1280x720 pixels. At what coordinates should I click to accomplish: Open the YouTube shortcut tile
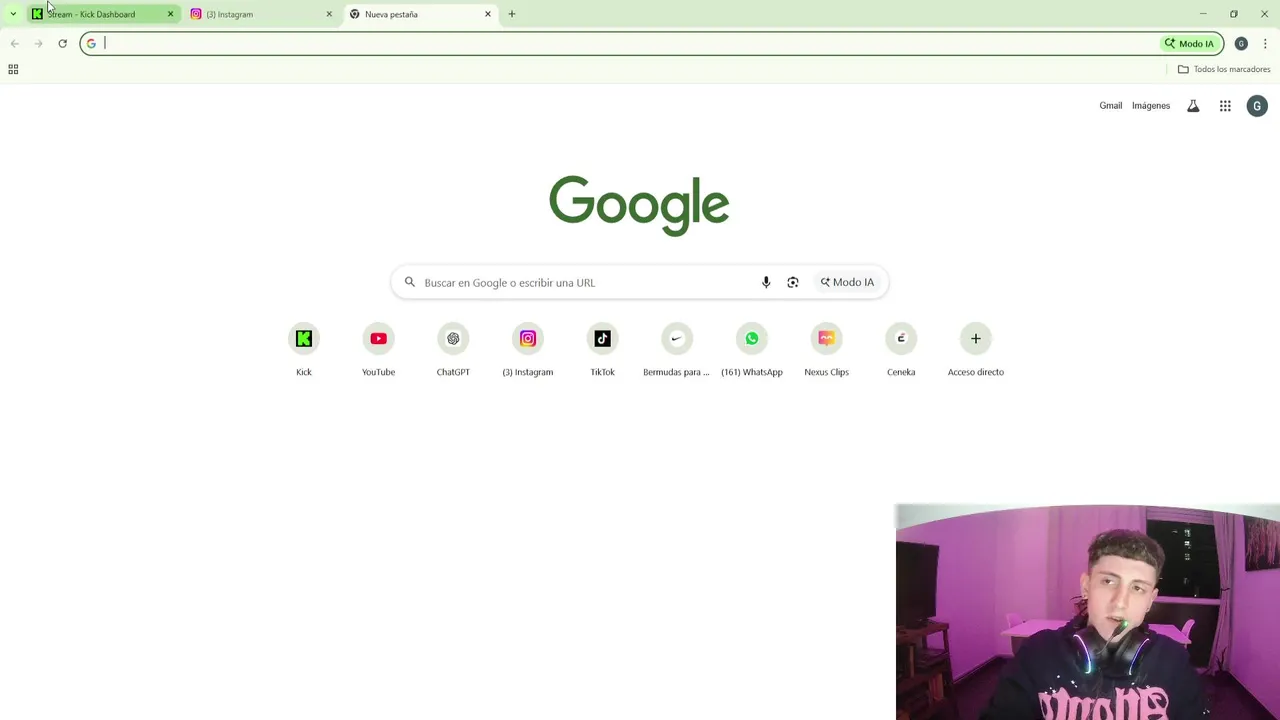pyautogui.click(x=378, y=350)
